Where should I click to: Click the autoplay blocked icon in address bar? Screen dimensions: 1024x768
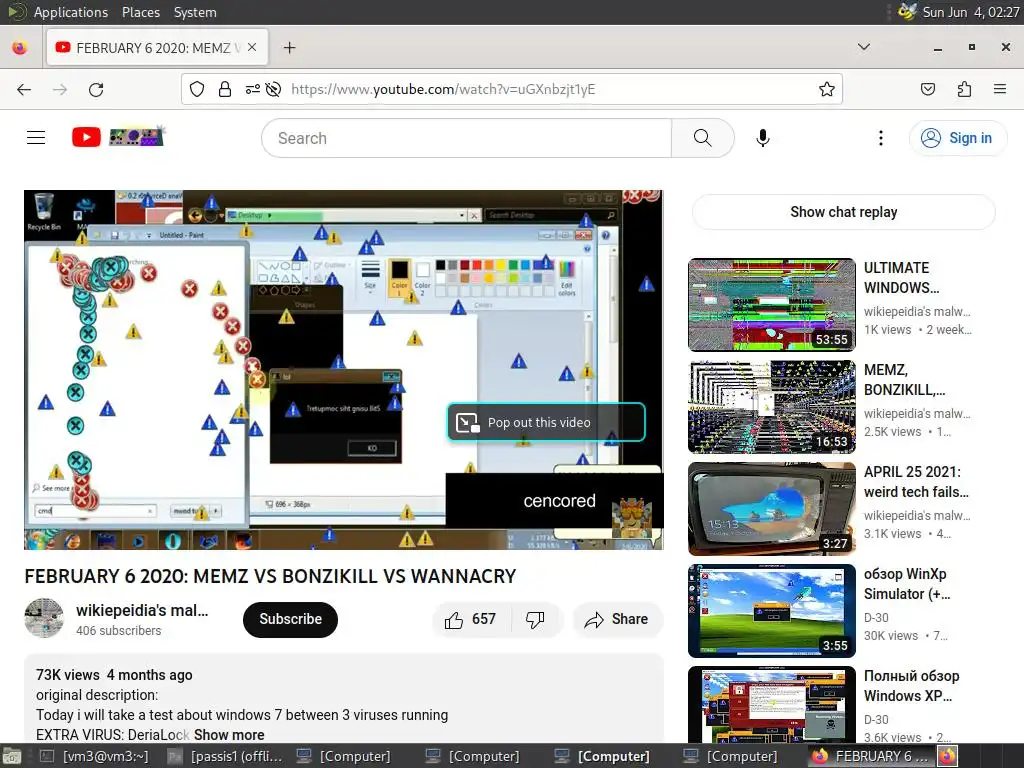pyautogui.click(x=274, y=89)
